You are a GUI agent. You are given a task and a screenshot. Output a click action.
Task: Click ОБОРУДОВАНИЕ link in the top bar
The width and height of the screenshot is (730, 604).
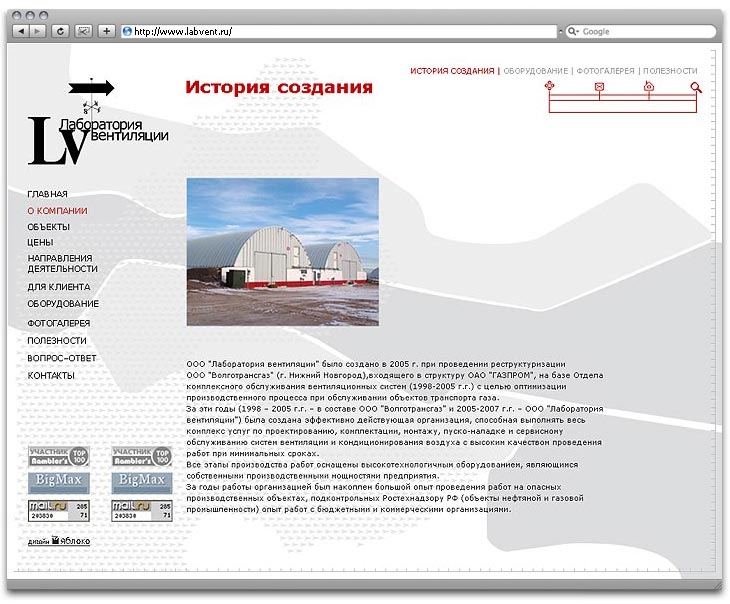point(536,71)
